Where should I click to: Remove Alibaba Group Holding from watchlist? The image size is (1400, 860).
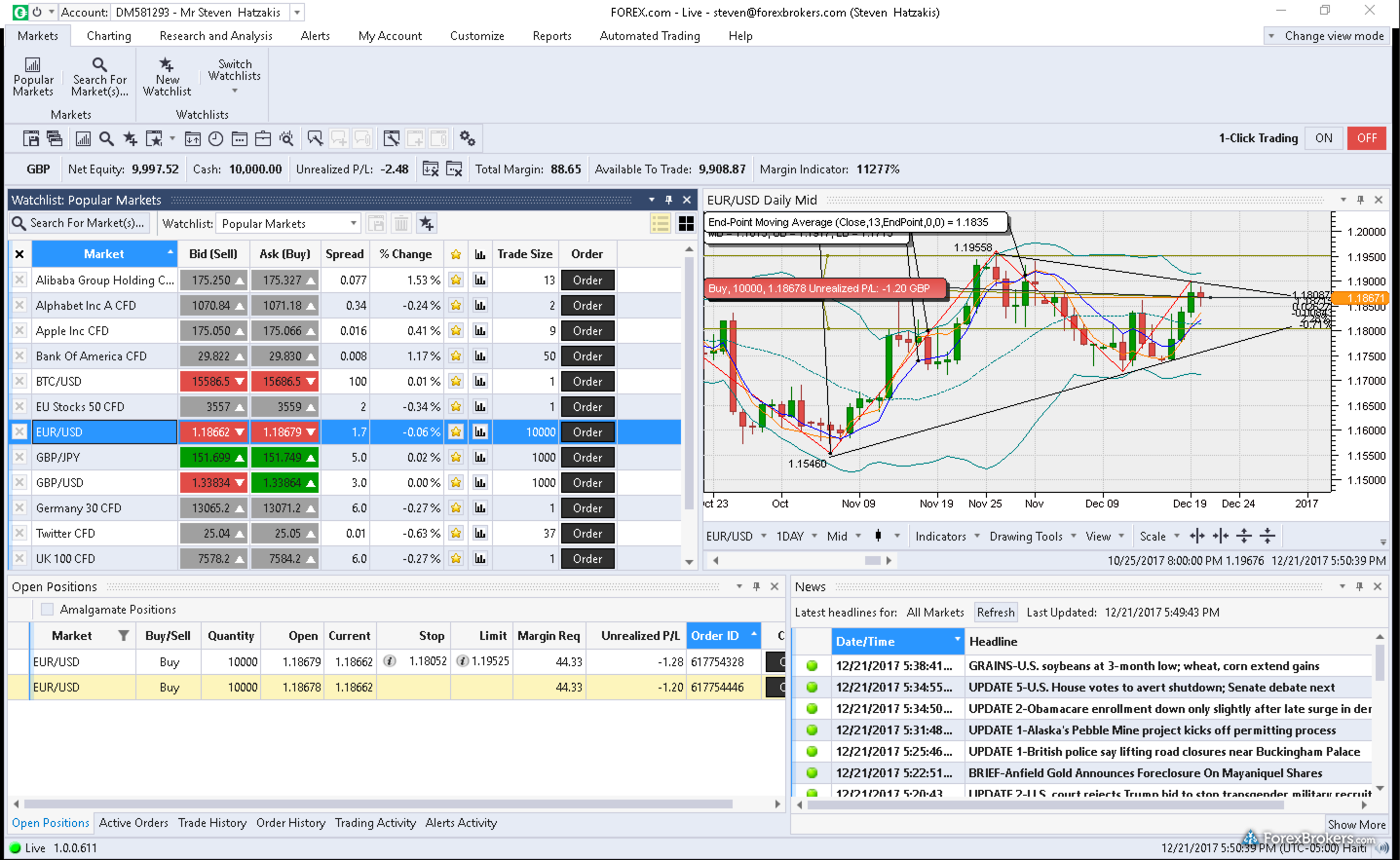pyautogui.click(x=19, y=280)
